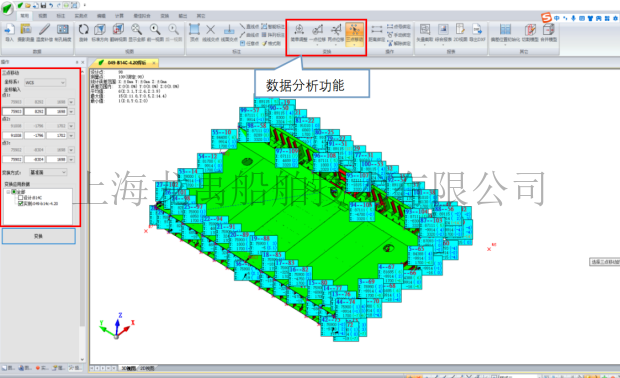Toggle the 全部 root checkbox in tree
Viewport: 620px width, 378px height.
tap(14, 191)
